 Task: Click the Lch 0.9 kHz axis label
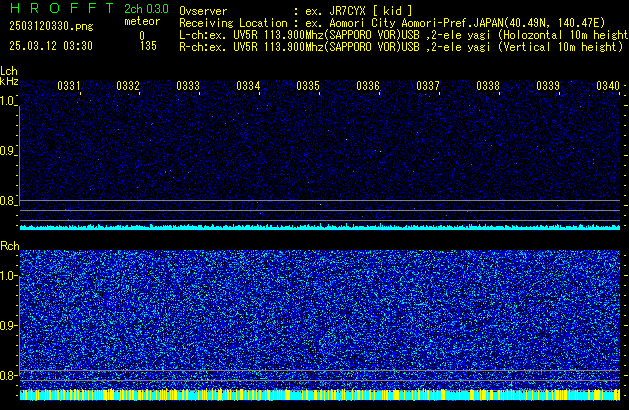point(7,151)
